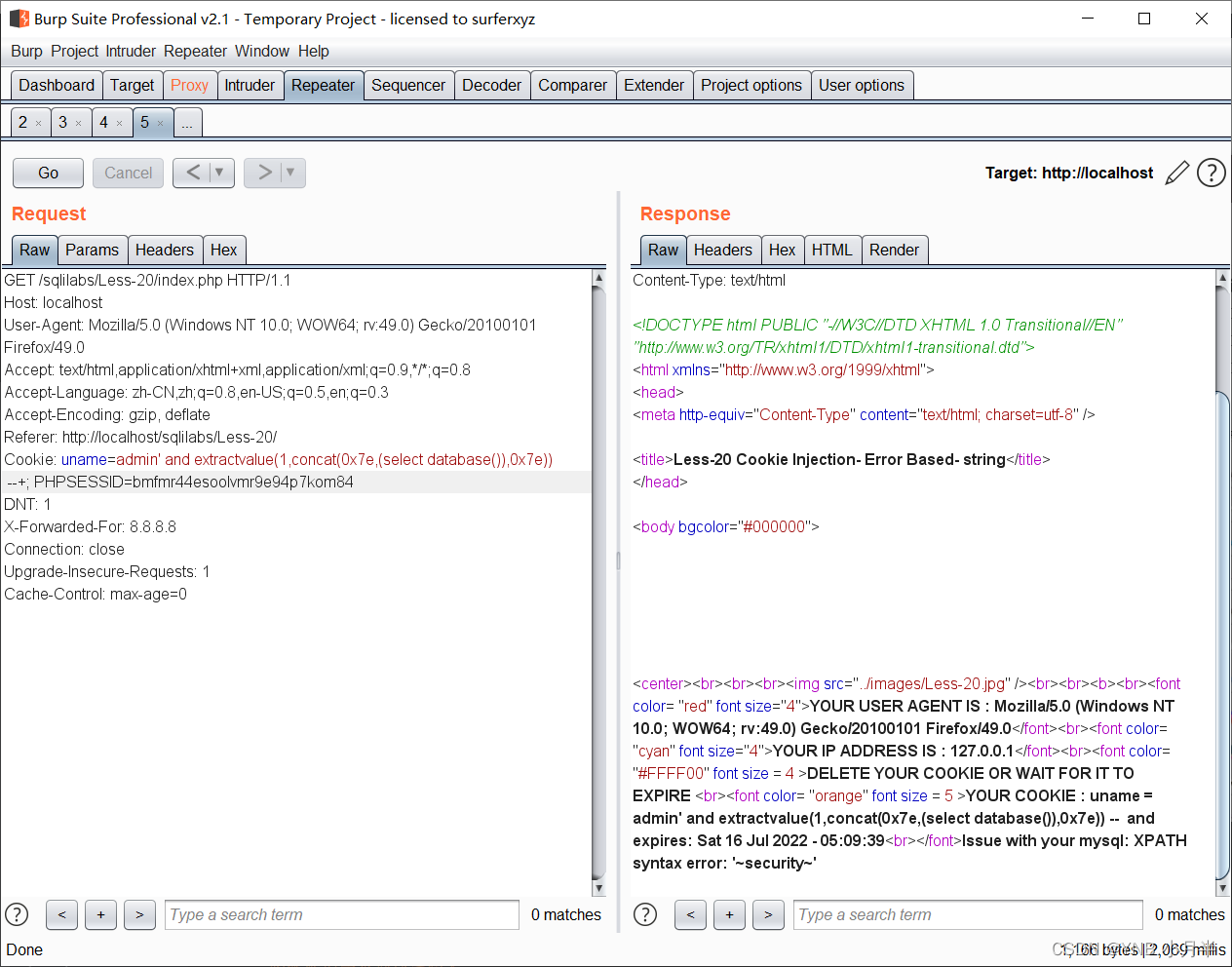Switch to Comparer tab

572,85
